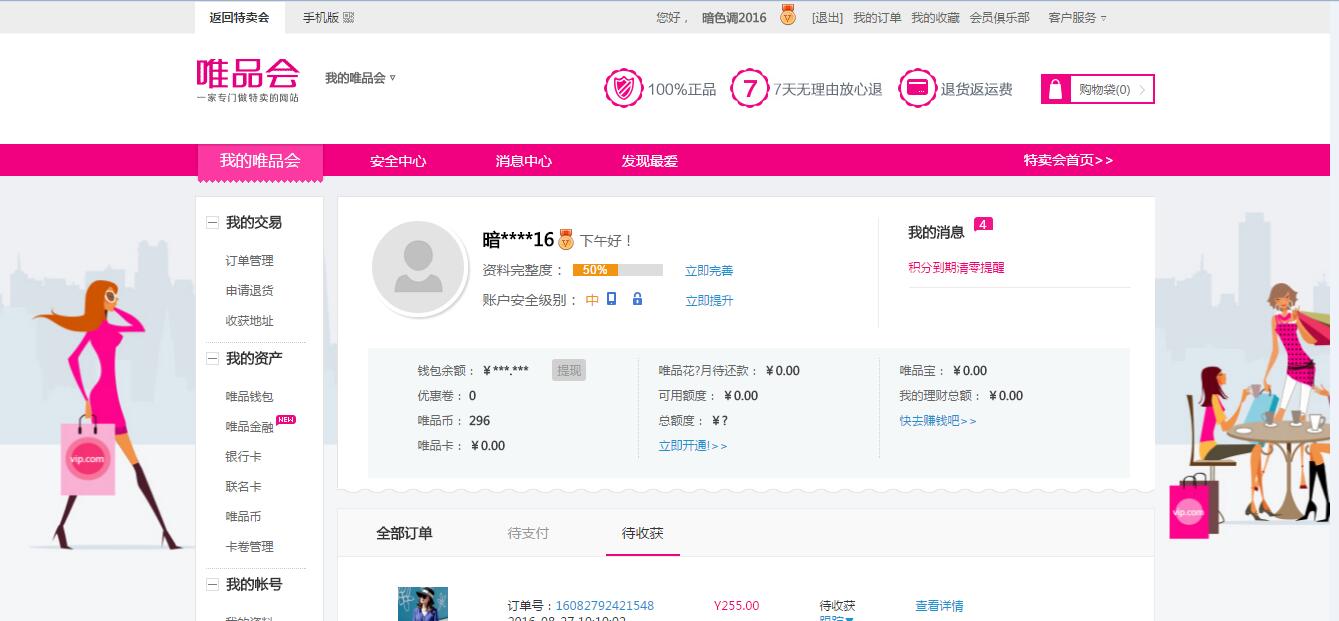Switch to the 待支付 orders tab
This screenshot has height=621, width=1339.
[x=528, y=533]
